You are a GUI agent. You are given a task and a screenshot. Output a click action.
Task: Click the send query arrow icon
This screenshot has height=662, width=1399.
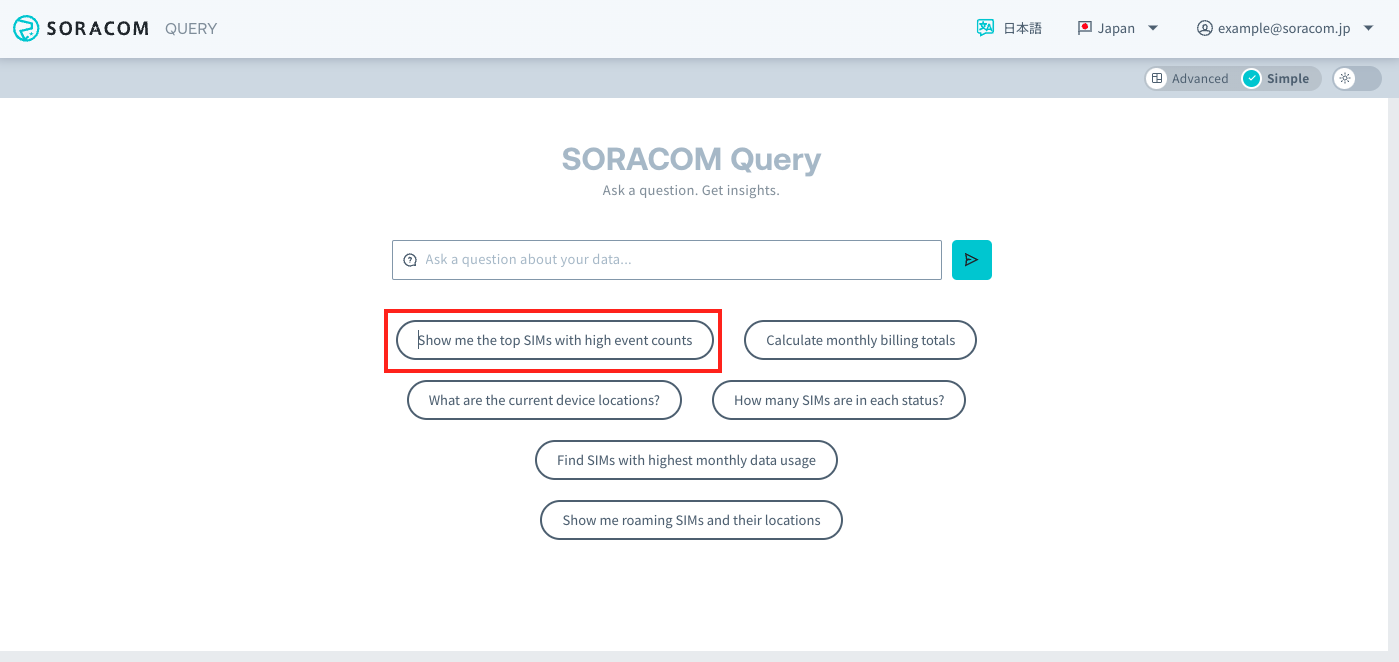tap(971, 259)
